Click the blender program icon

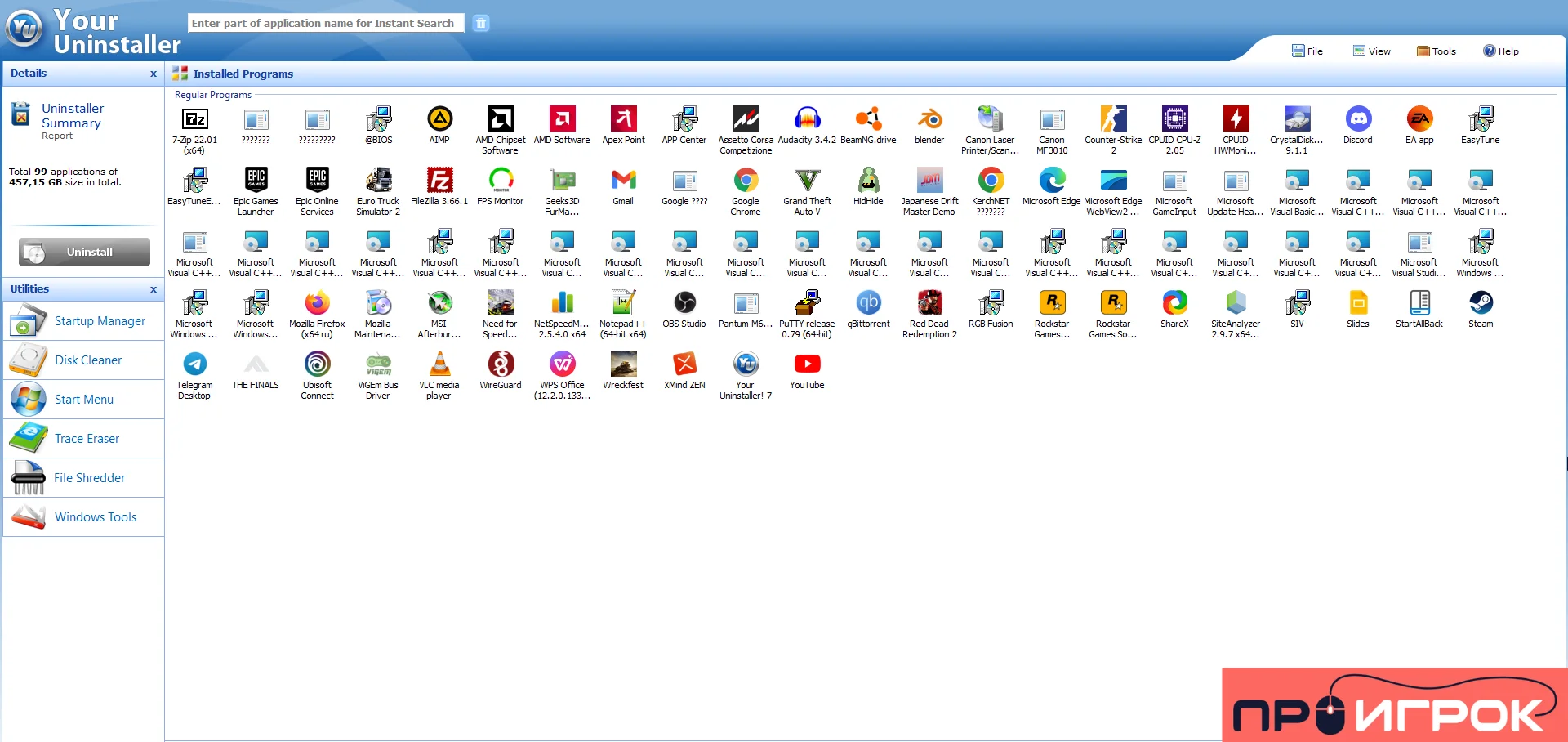[x=929, y=119]
